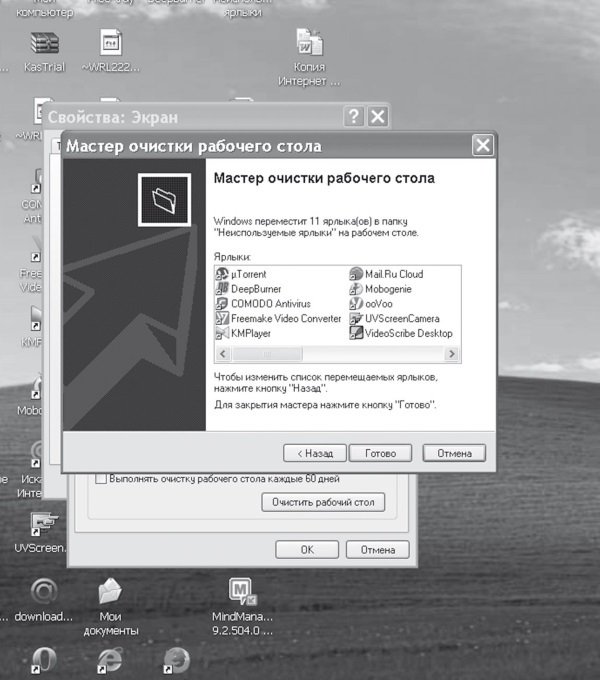Click the horizontal scrollbar thumb in shortcut list

(267, 354)
